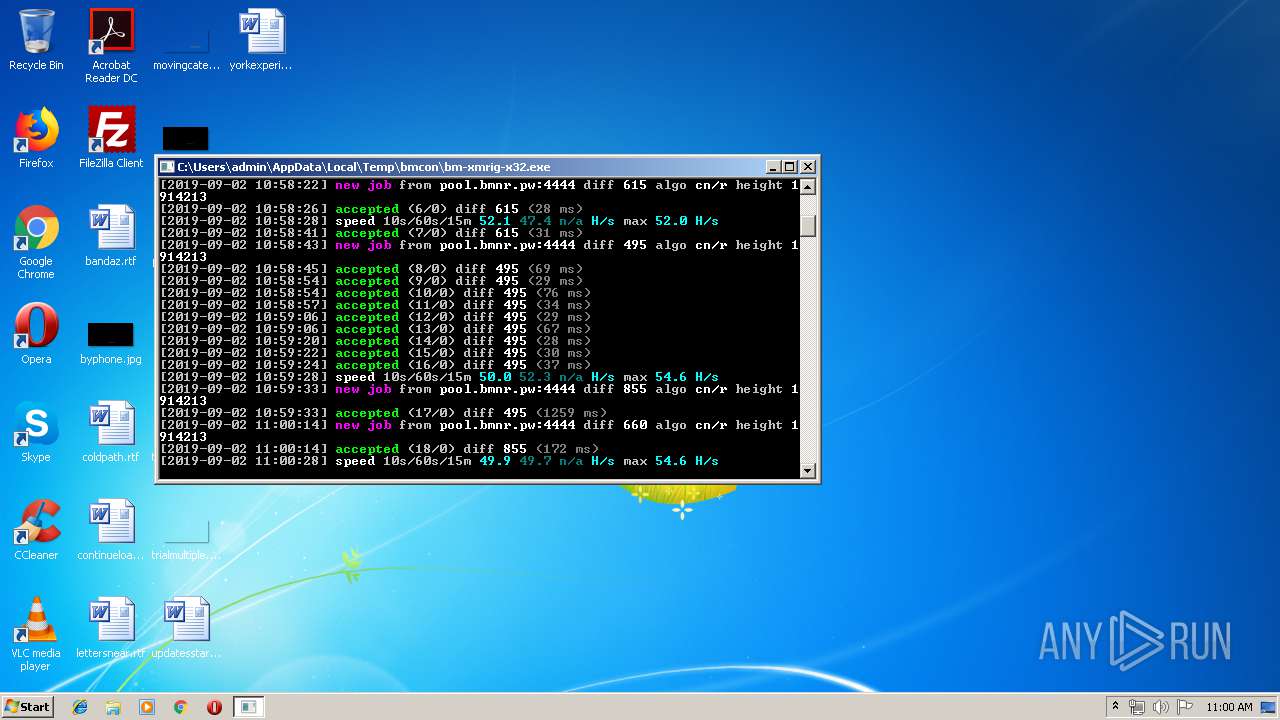This screenshot has height=720, width=1280.
Task: Click the 'accepted (6/0) diff 615' line
Action: point(371,209)
